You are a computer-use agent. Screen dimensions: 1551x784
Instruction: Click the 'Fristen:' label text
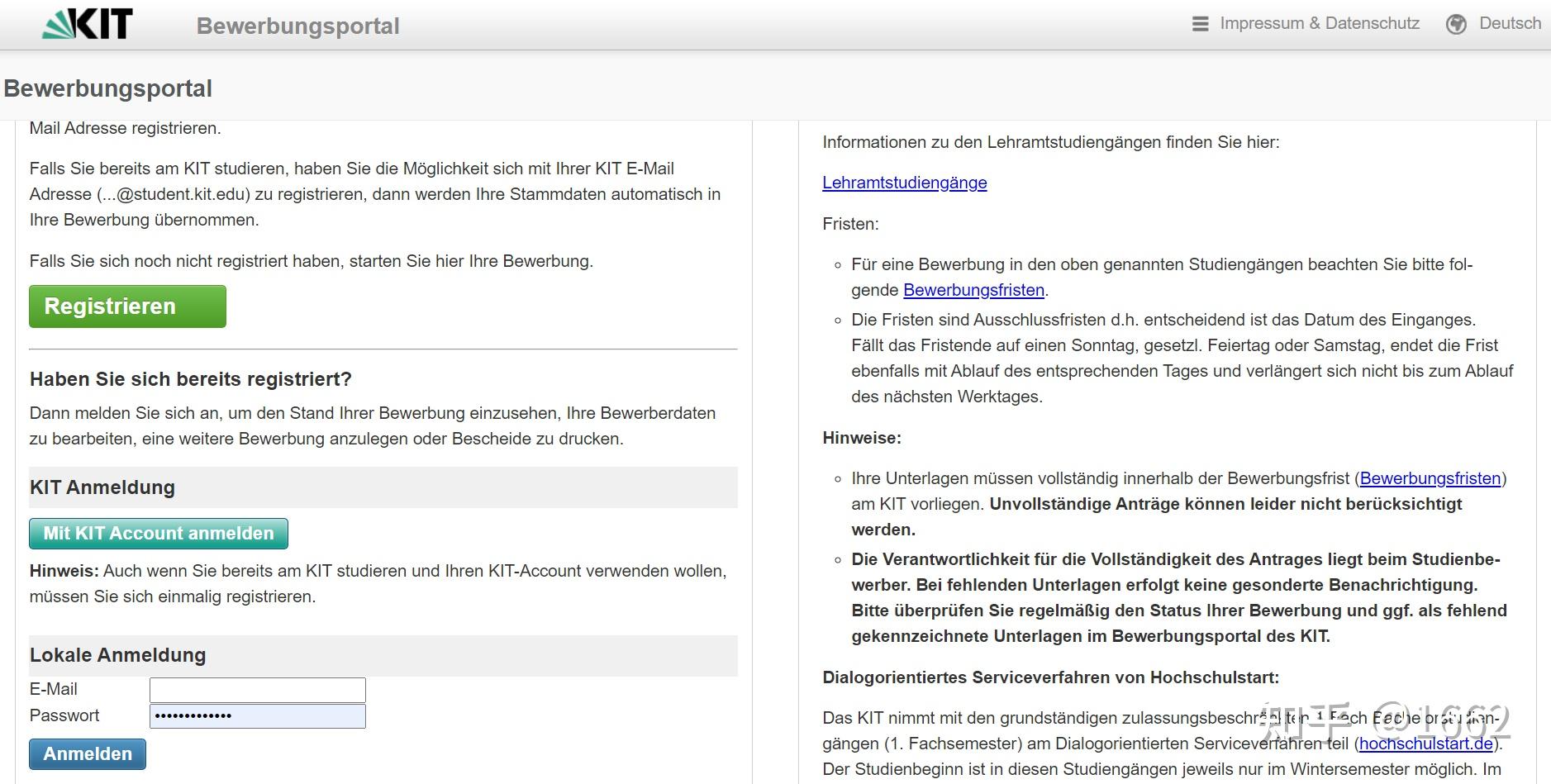851,224
